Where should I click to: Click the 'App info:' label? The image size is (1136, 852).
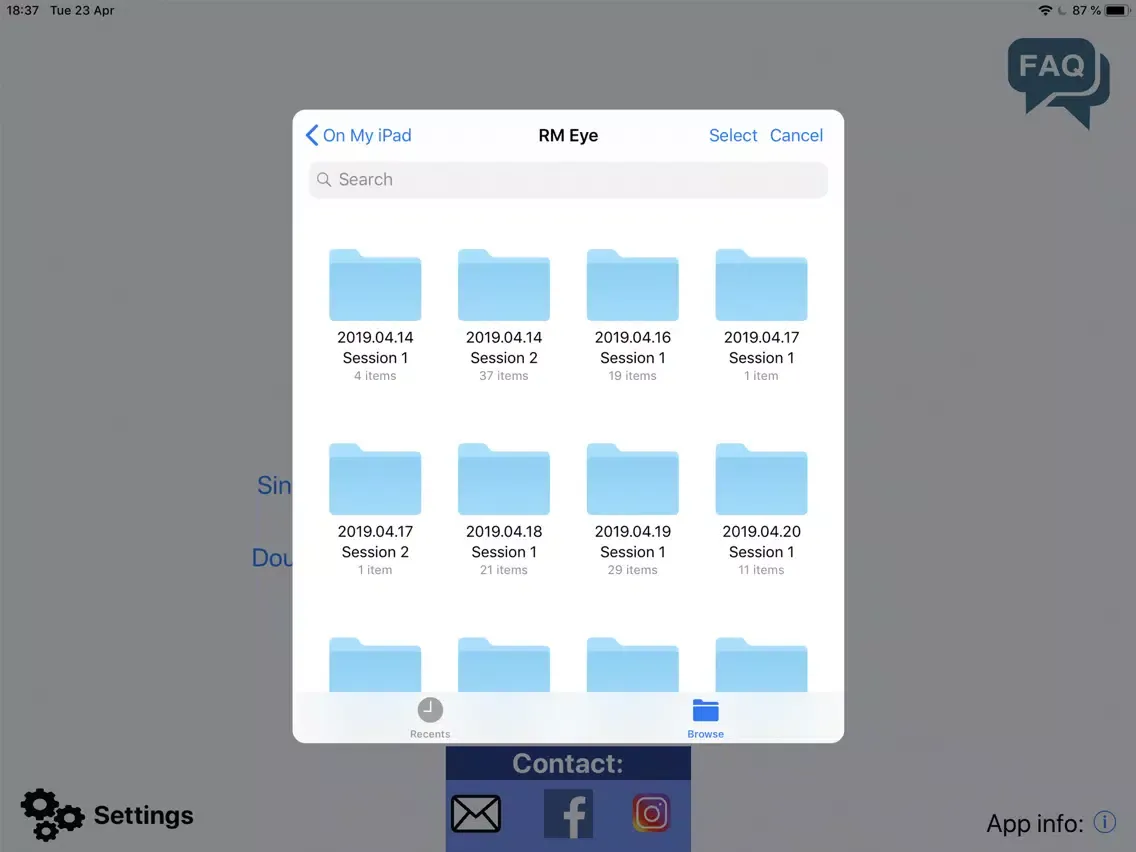1035,823
